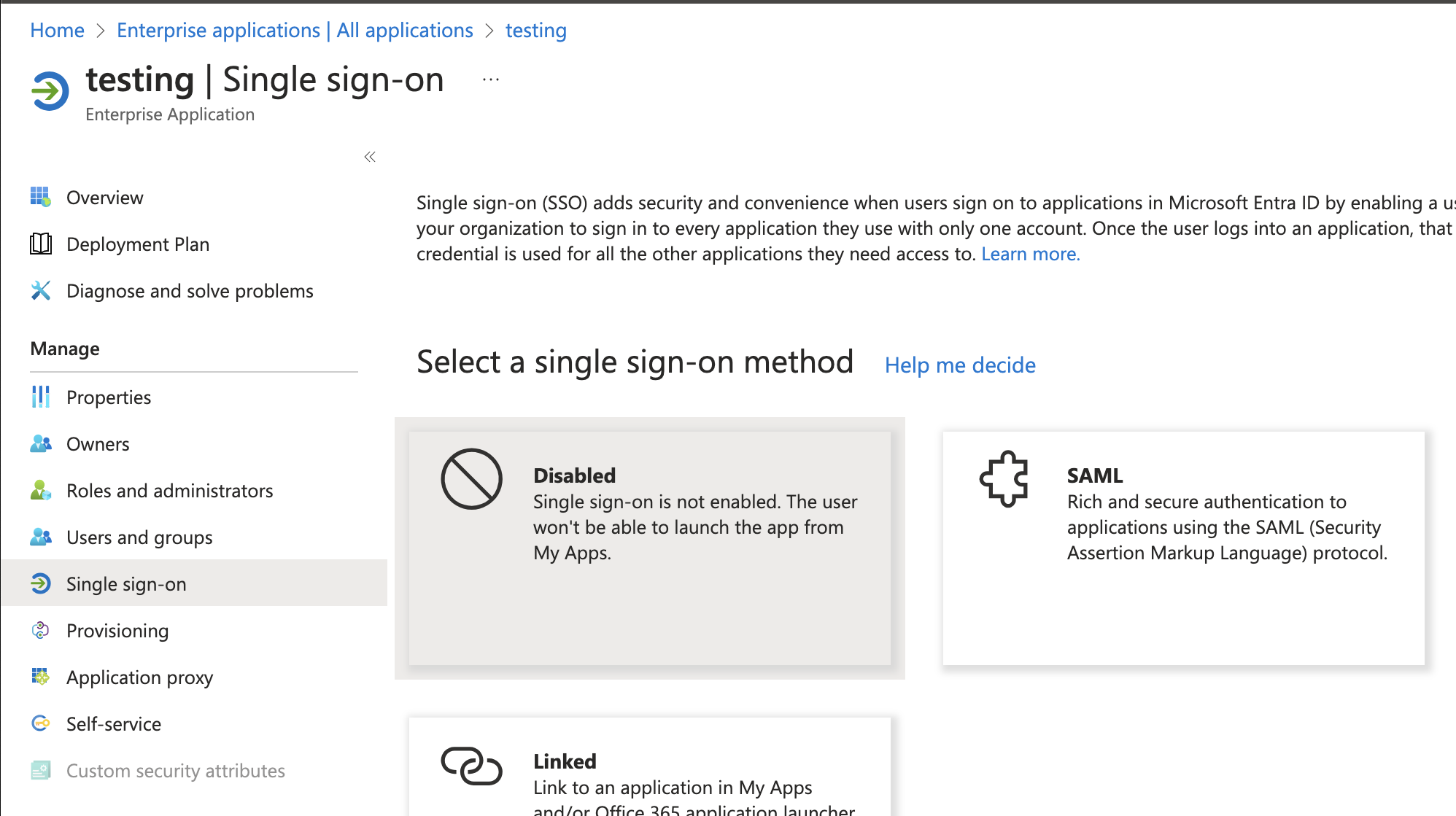The width and height of the screenshot is (1456, 816).
Task: Click the Learn more link
Action: (1030, 254)
